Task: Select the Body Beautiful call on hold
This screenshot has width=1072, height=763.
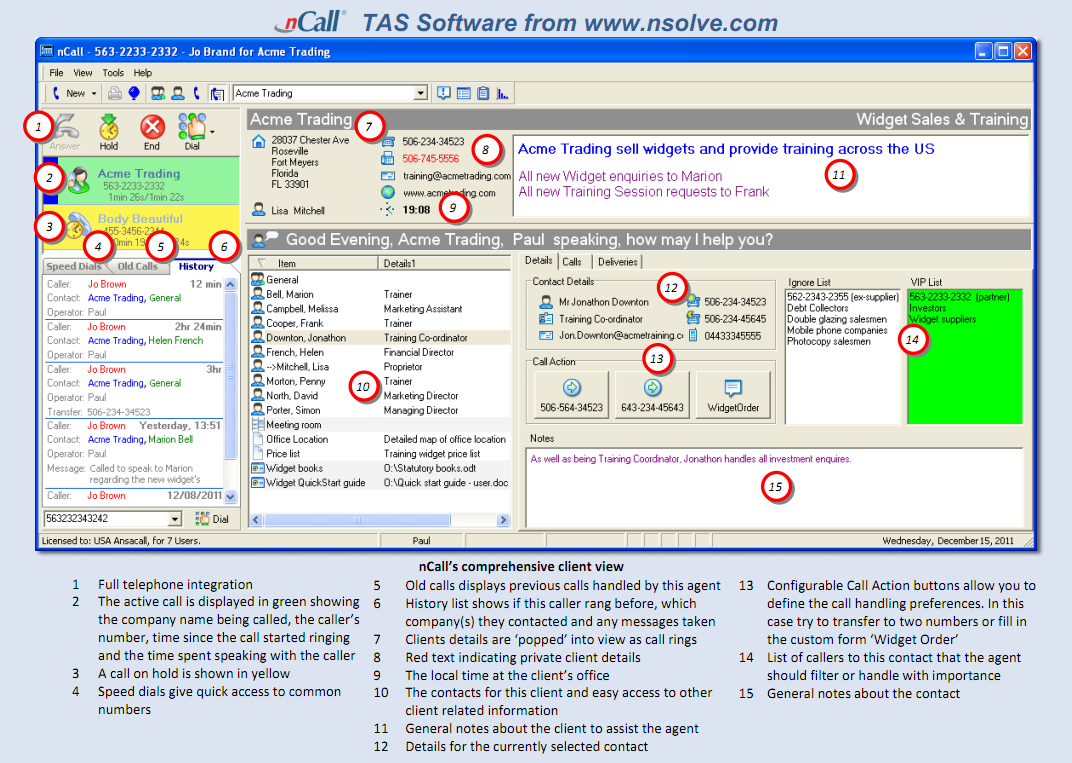Action: 141,227
